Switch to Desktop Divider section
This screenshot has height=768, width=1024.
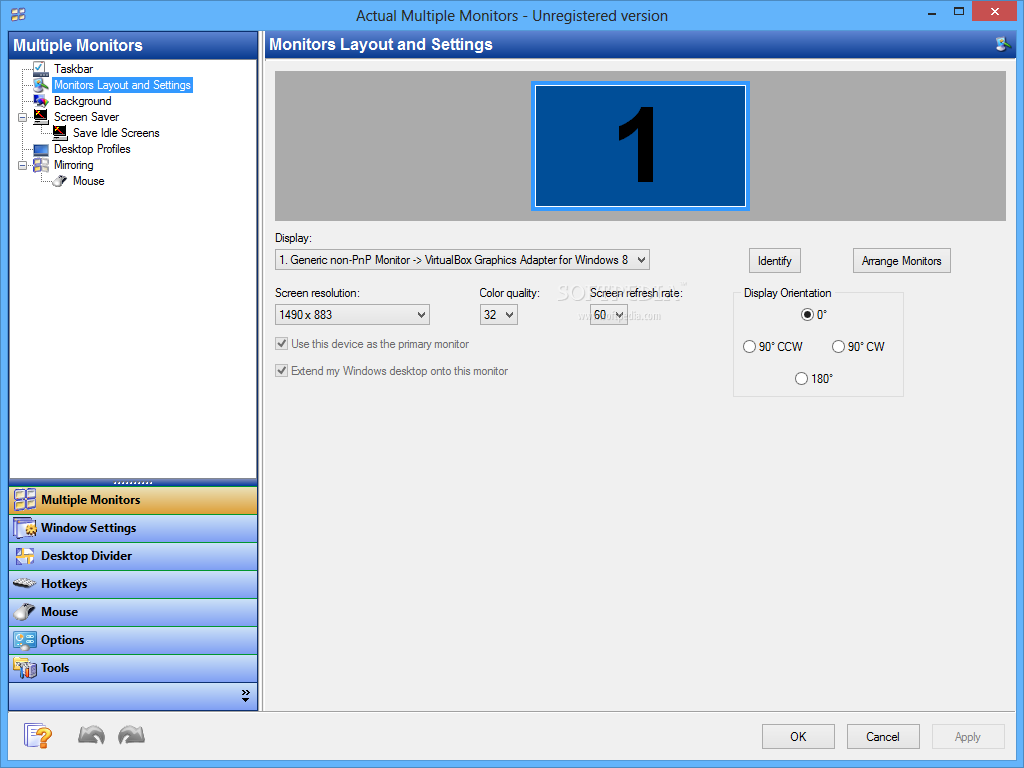tap(133, 556)
